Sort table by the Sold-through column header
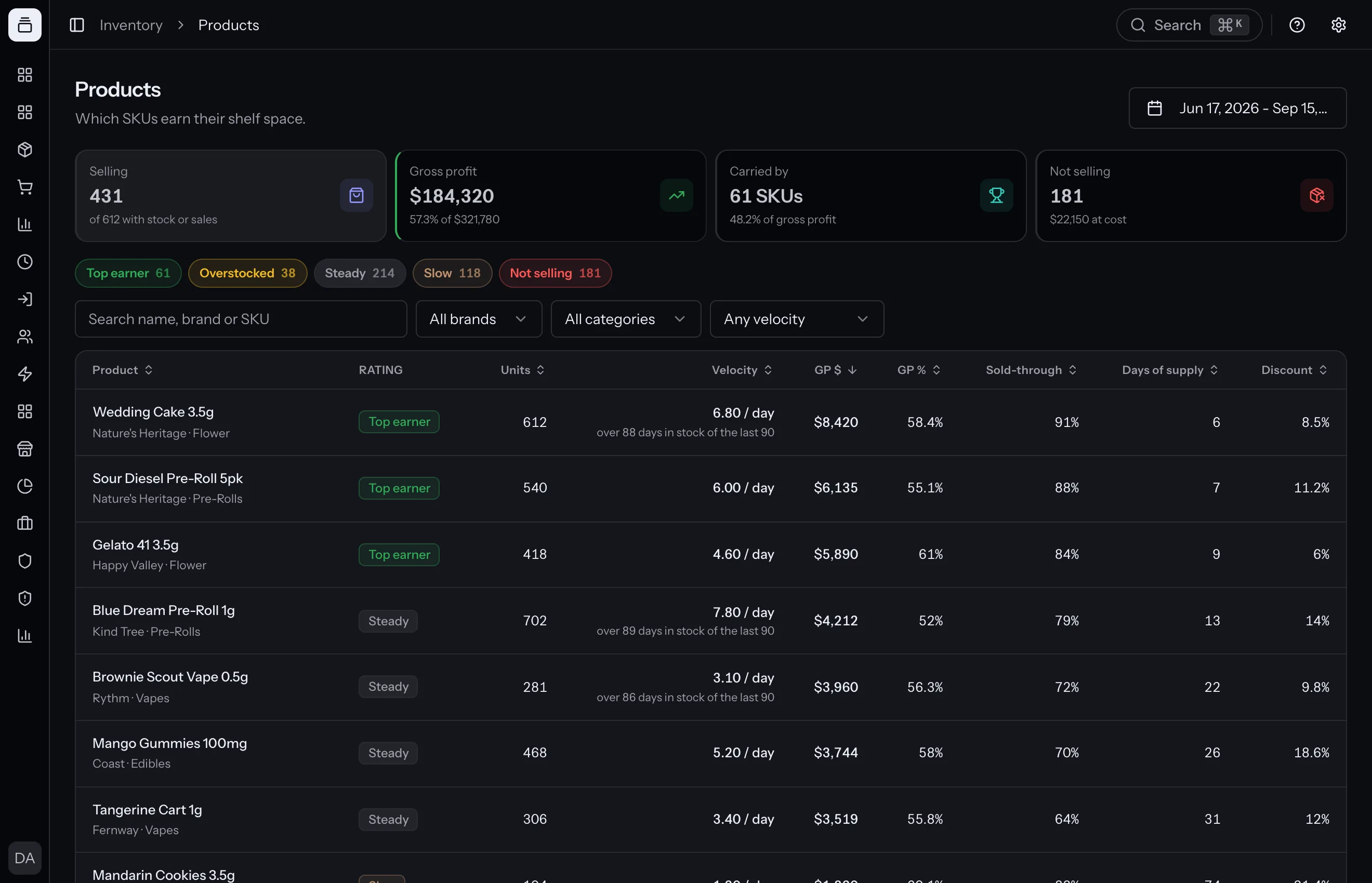Screen dimensions: 1372x883 coord(1031,370)
